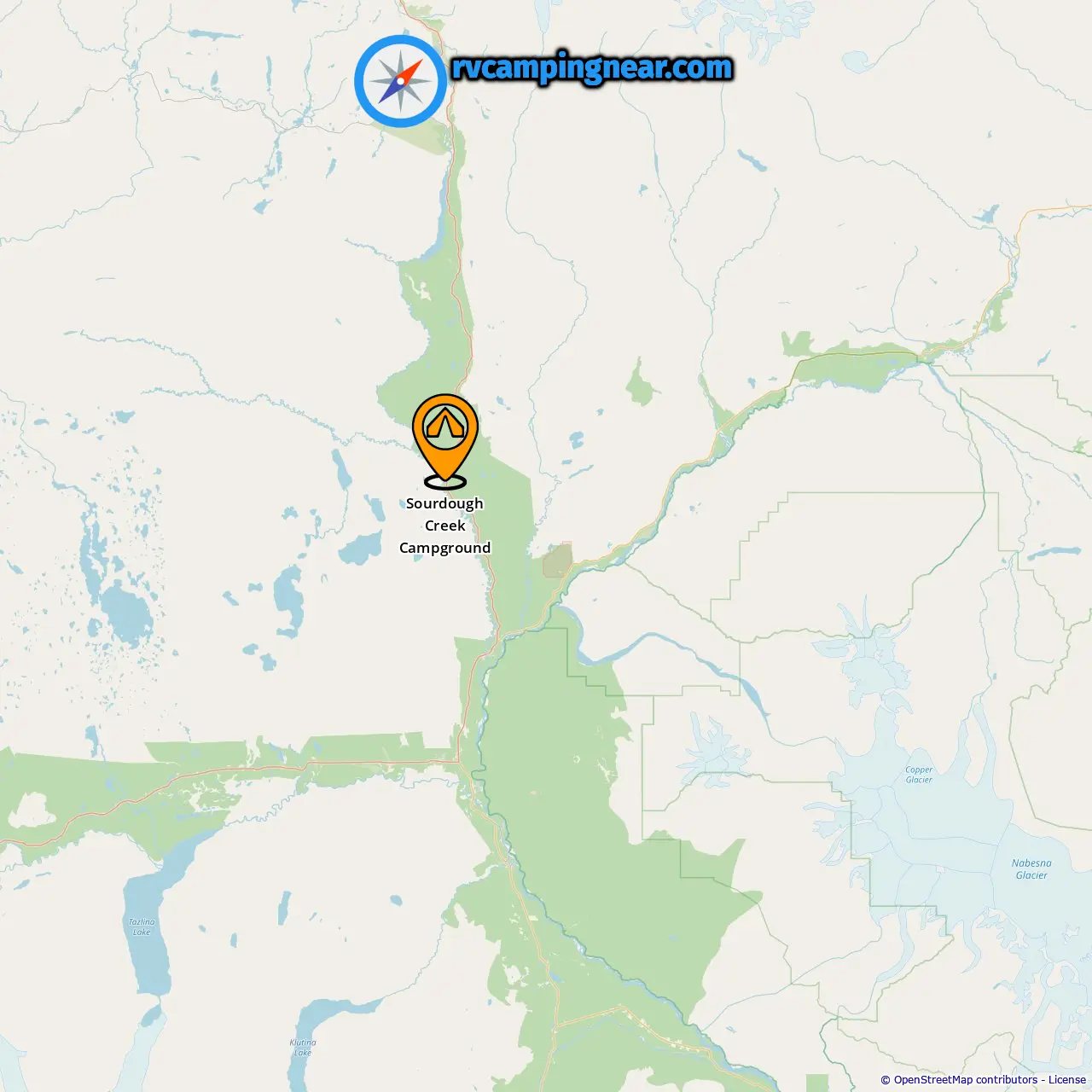Click the Klutina Lake text label
The width and height of the screenshot is (1092, 1092).
coord(303,1048)
